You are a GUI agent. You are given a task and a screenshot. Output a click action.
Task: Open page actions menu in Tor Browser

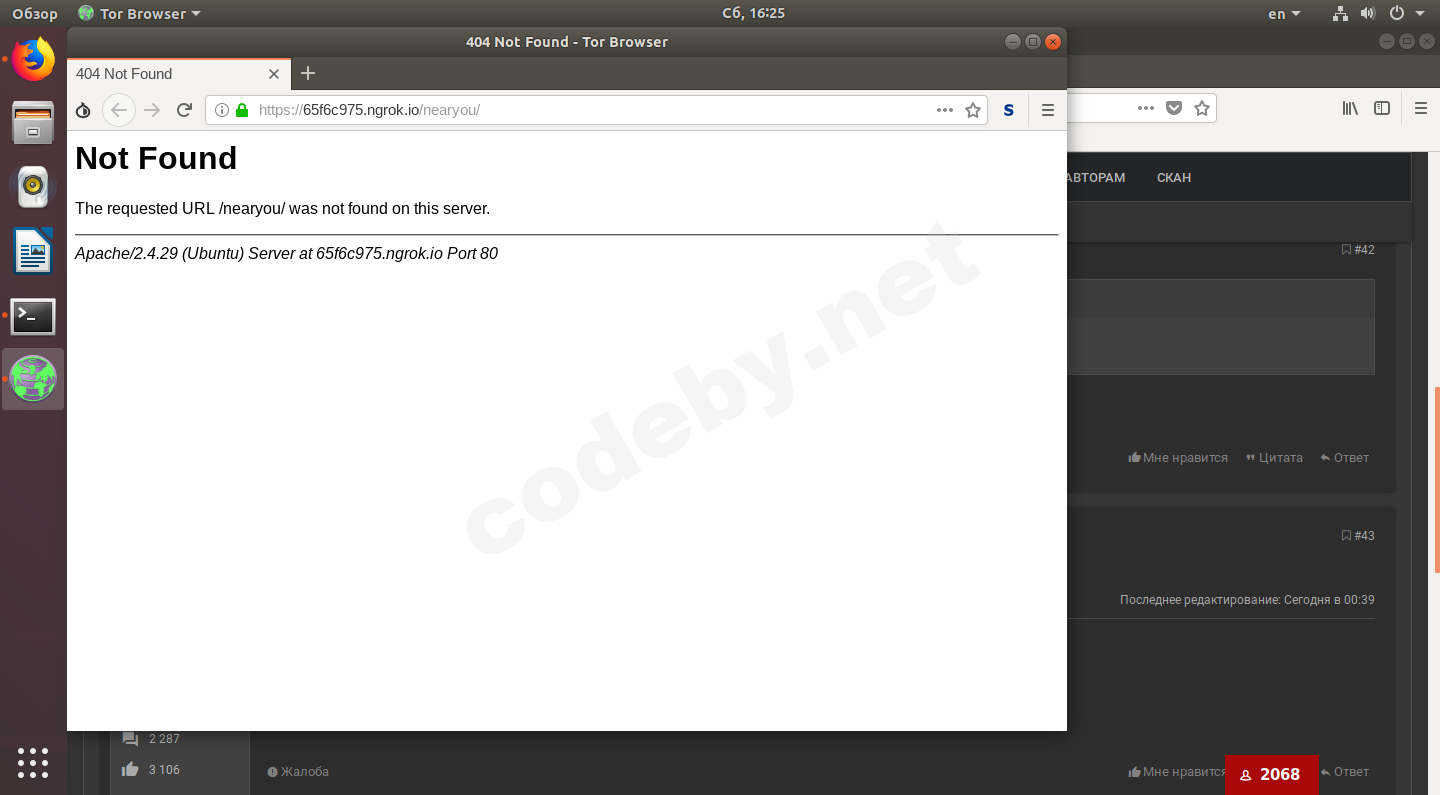coord(945,110)
